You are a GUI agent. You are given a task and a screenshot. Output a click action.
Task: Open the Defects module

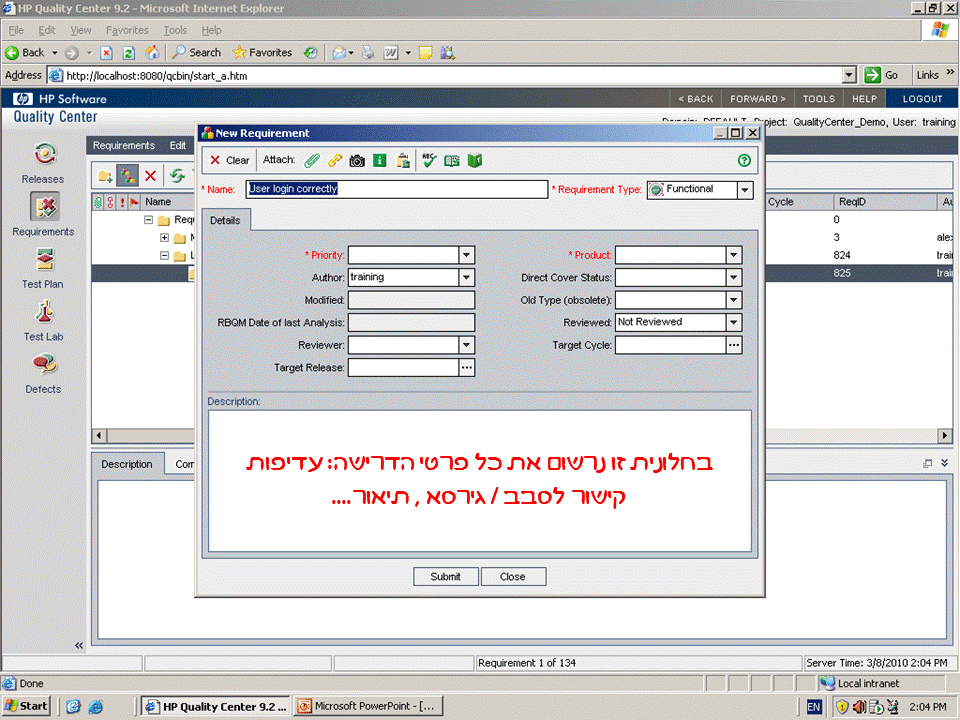[x=43, y=373]
